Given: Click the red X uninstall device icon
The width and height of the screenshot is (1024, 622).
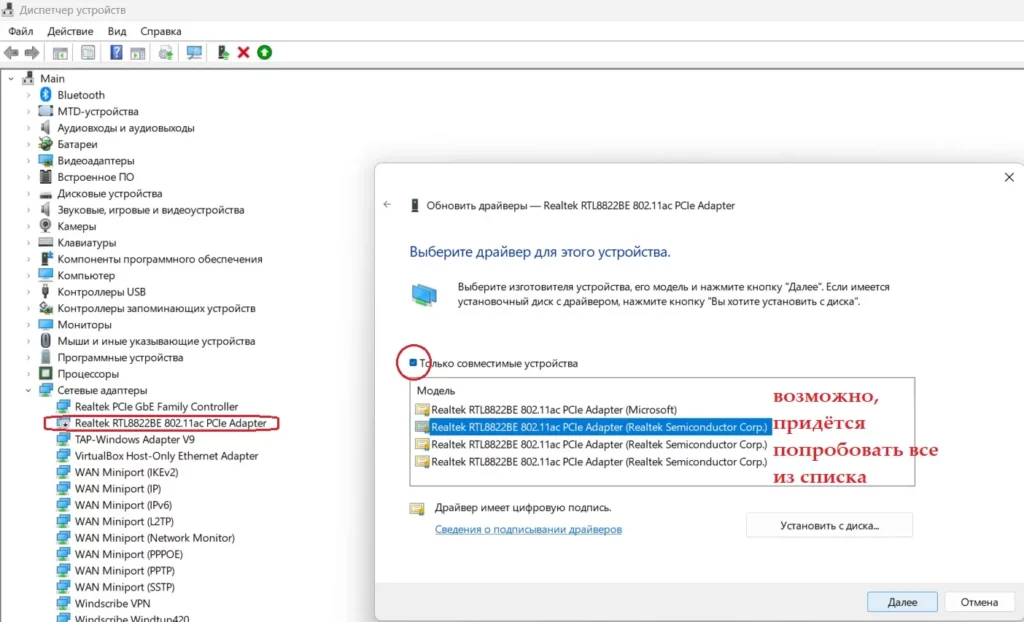Looking at the screenshot, I should [244, 53].
